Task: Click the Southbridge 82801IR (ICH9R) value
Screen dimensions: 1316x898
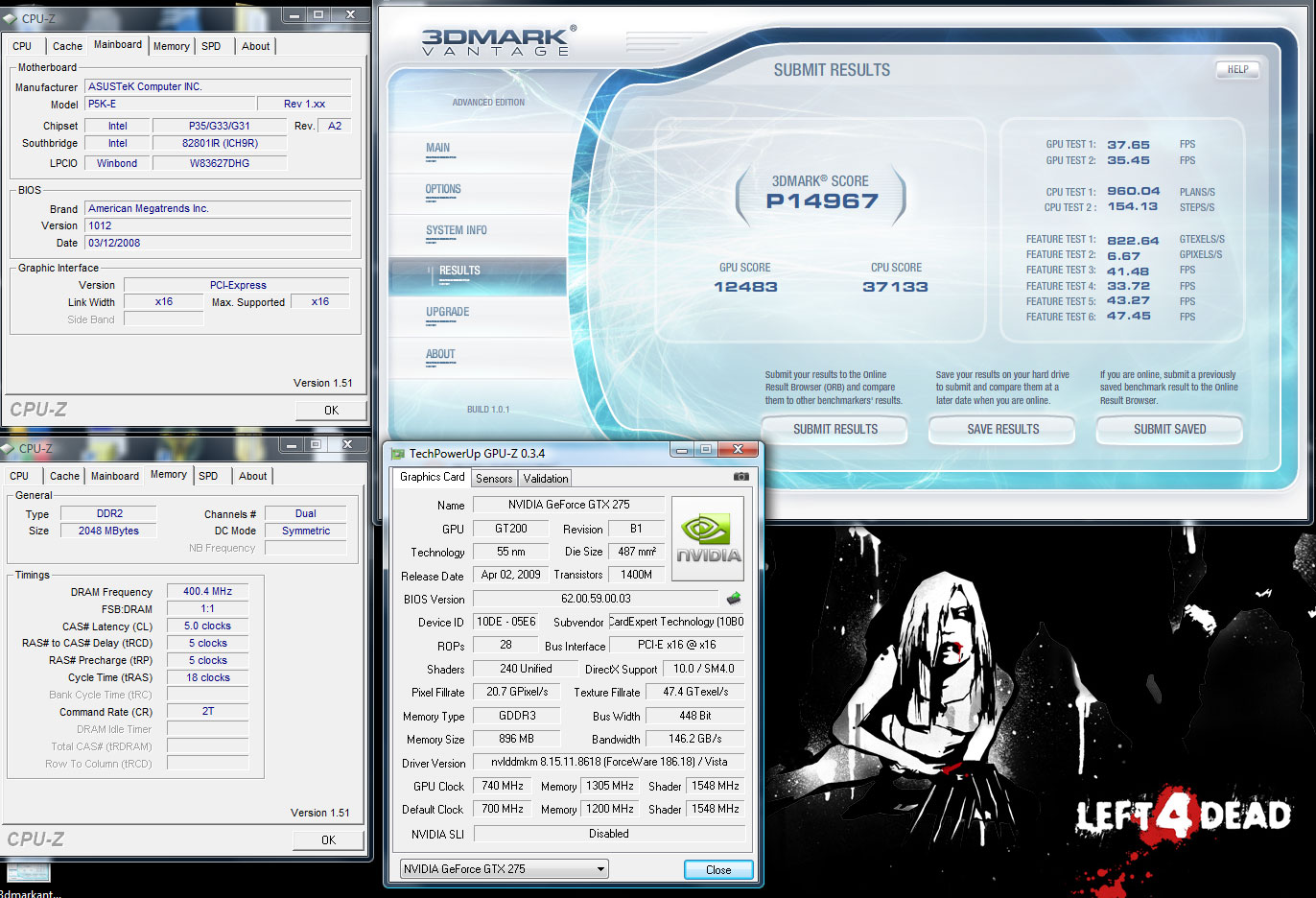Action: pos(220,143)
